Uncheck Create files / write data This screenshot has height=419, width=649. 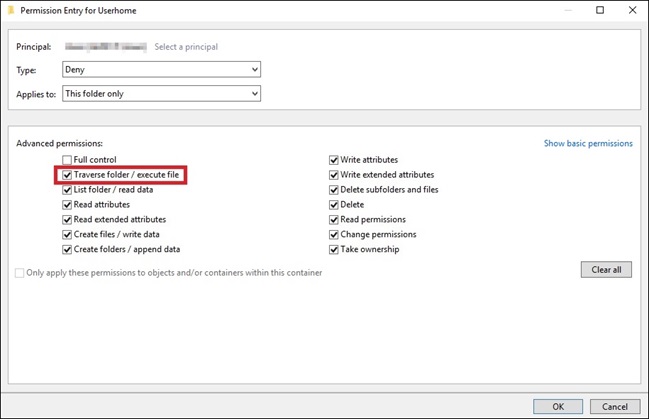click(67, 234)
